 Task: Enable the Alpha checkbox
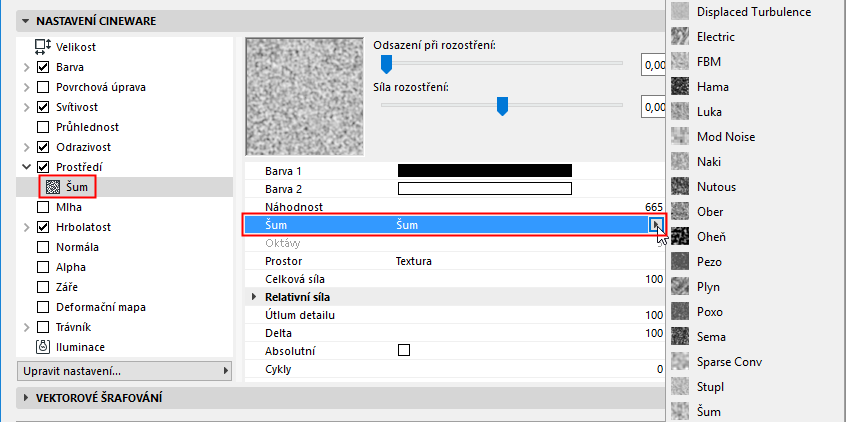(x=43, y=267)
